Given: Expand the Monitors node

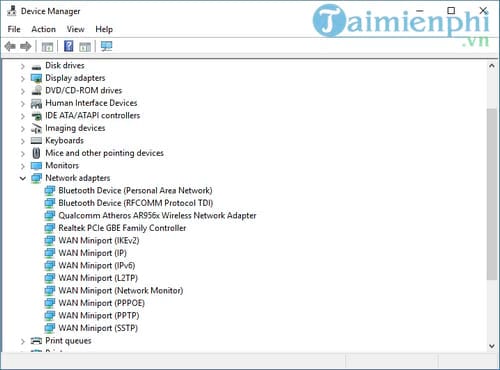Looking at the screenshot, I should coord(23,166).
